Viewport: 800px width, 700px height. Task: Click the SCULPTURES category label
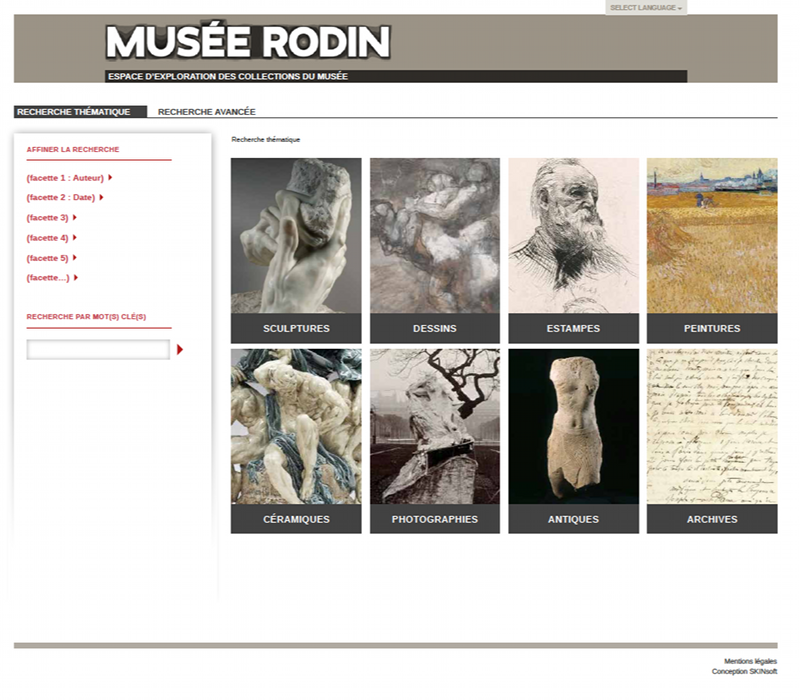296,329
